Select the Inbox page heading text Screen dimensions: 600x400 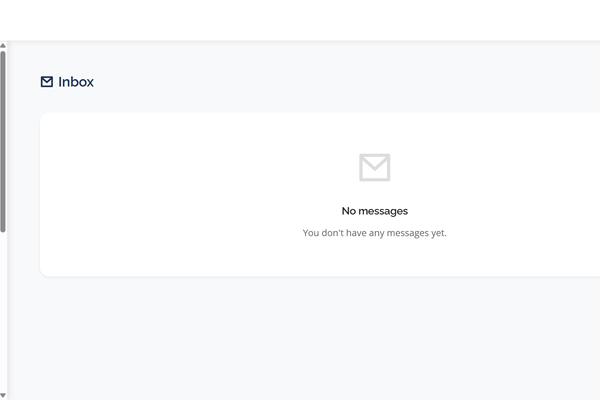tap(76, 82)
